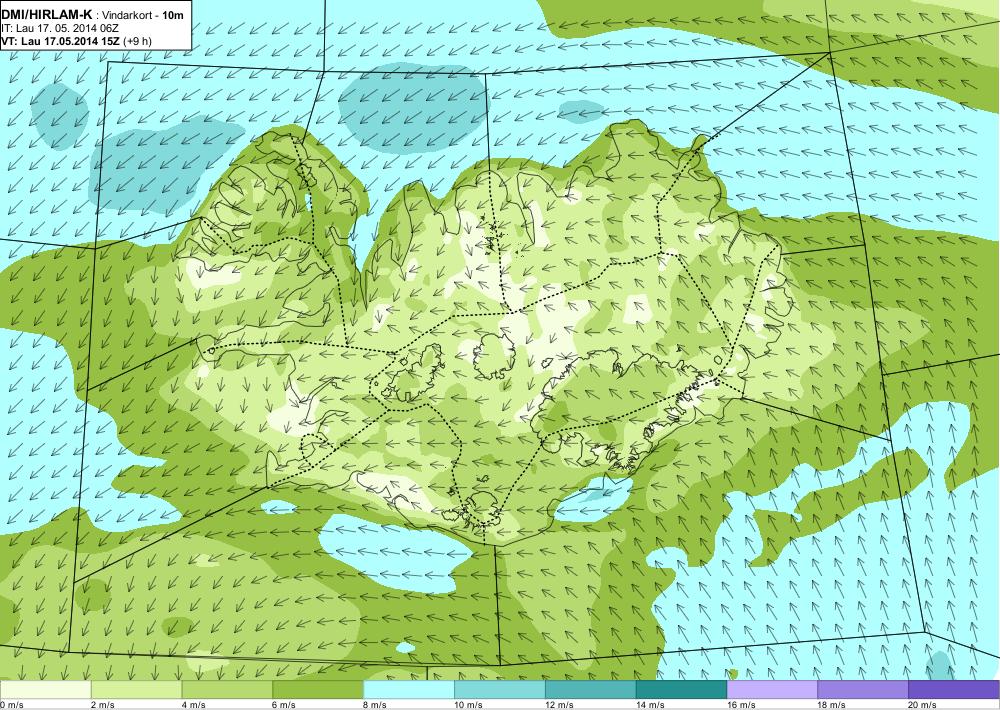The image size is (1000, 710).
Task: Click the "8 m/s" legend label
Action: click(x=376, y=705)
